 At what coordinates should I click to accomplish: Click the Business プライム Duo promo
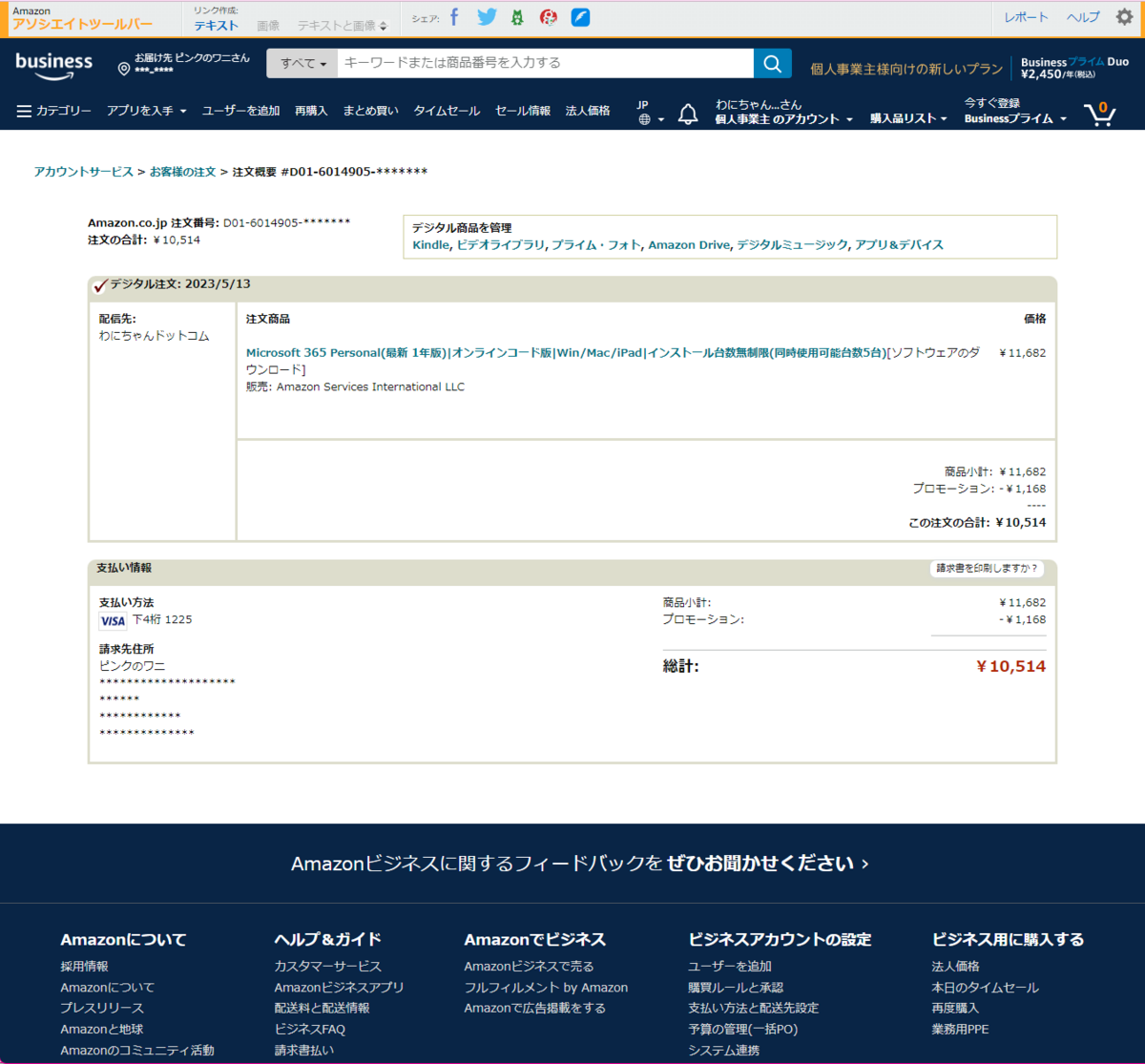click(1074, 68)
